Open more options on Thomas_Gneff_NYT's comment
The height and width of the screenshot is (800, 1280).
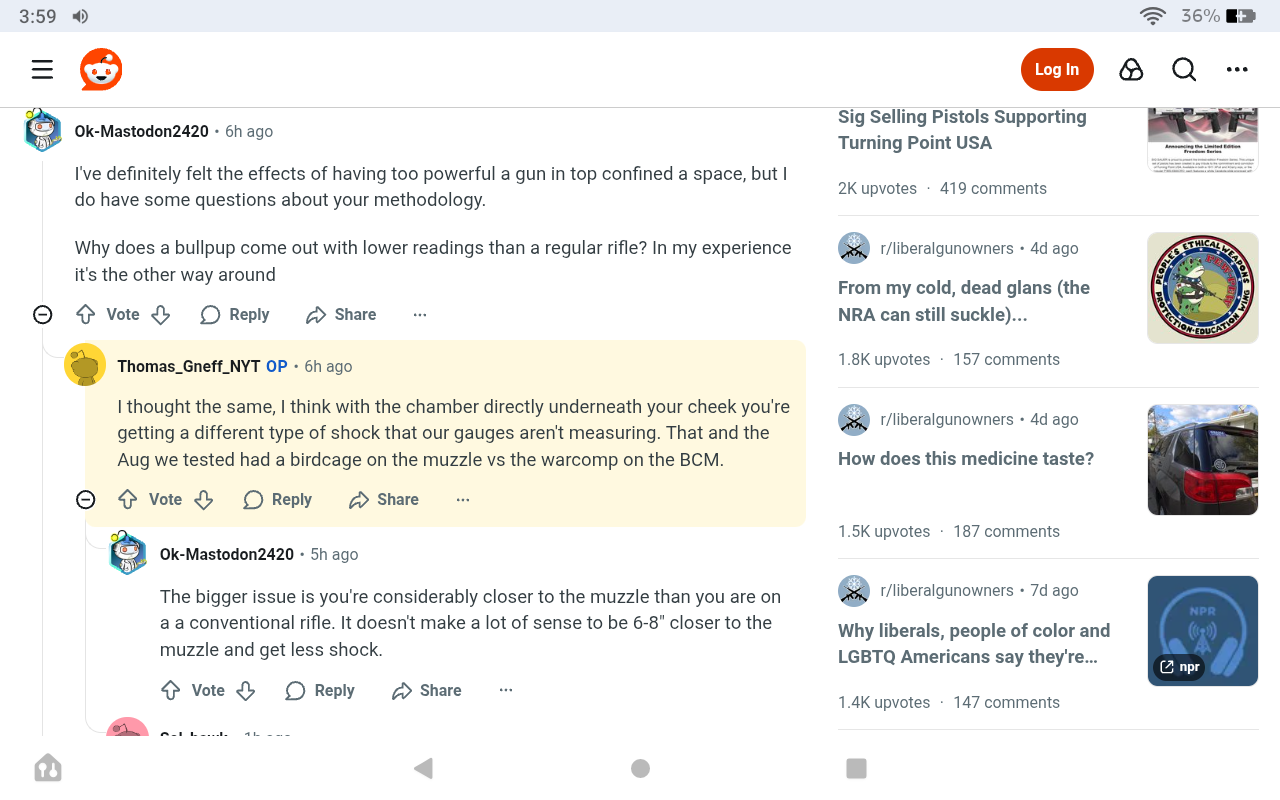tap(463, 499)
